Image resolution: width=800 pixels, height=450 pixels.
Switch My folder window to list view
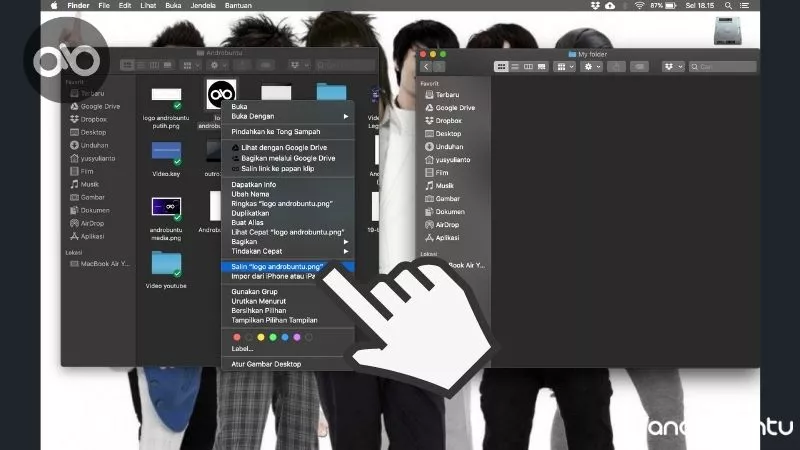(515, 67)
